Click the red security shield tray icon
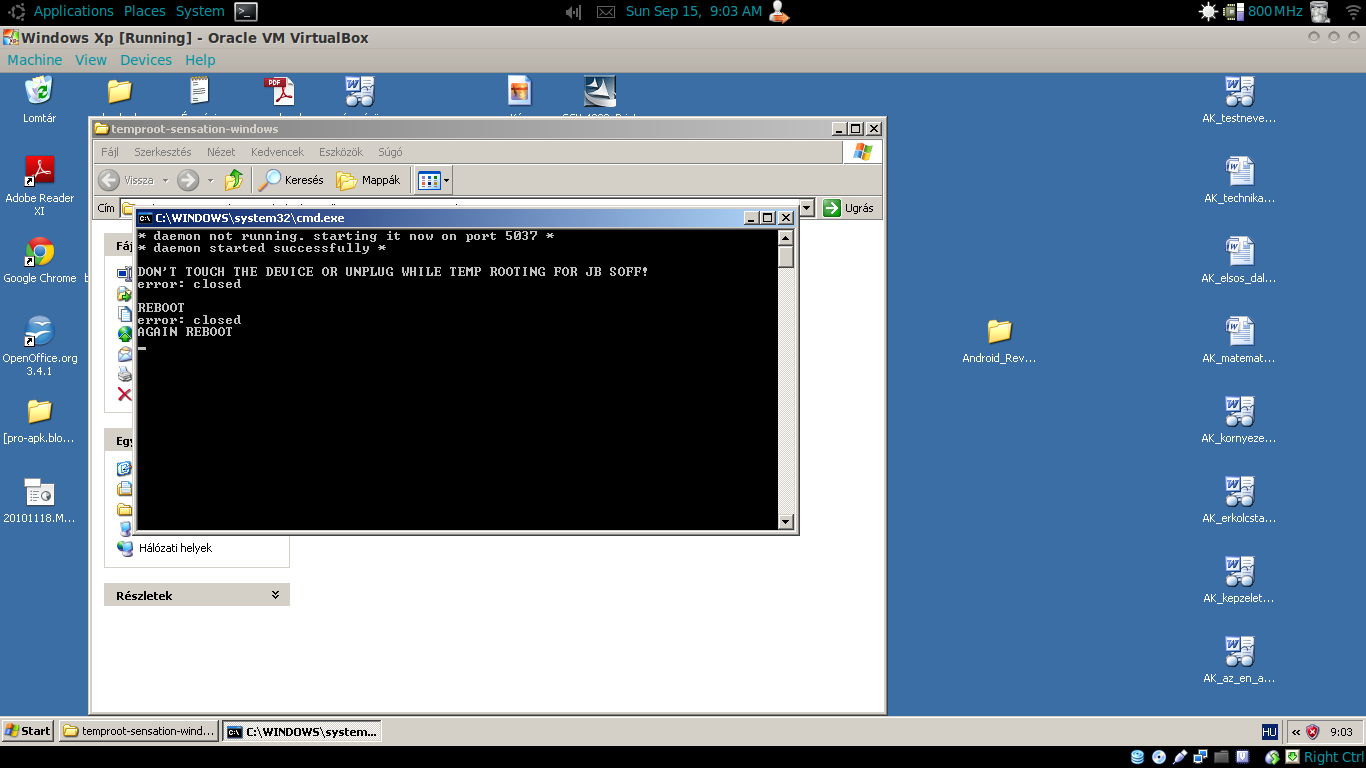The height and width of the screenshot is (768, 1366). (1313, 731)
